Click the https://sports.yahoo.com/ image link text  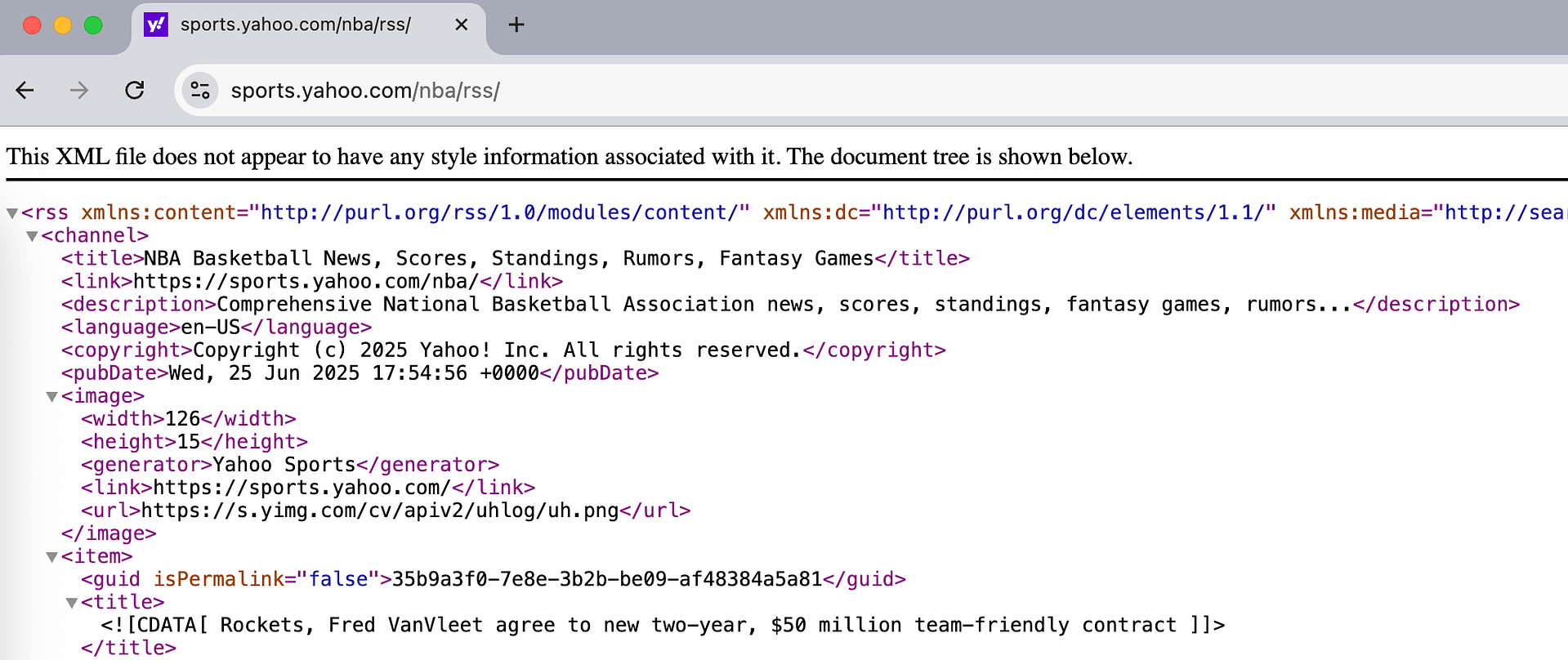tap(302, 487)
